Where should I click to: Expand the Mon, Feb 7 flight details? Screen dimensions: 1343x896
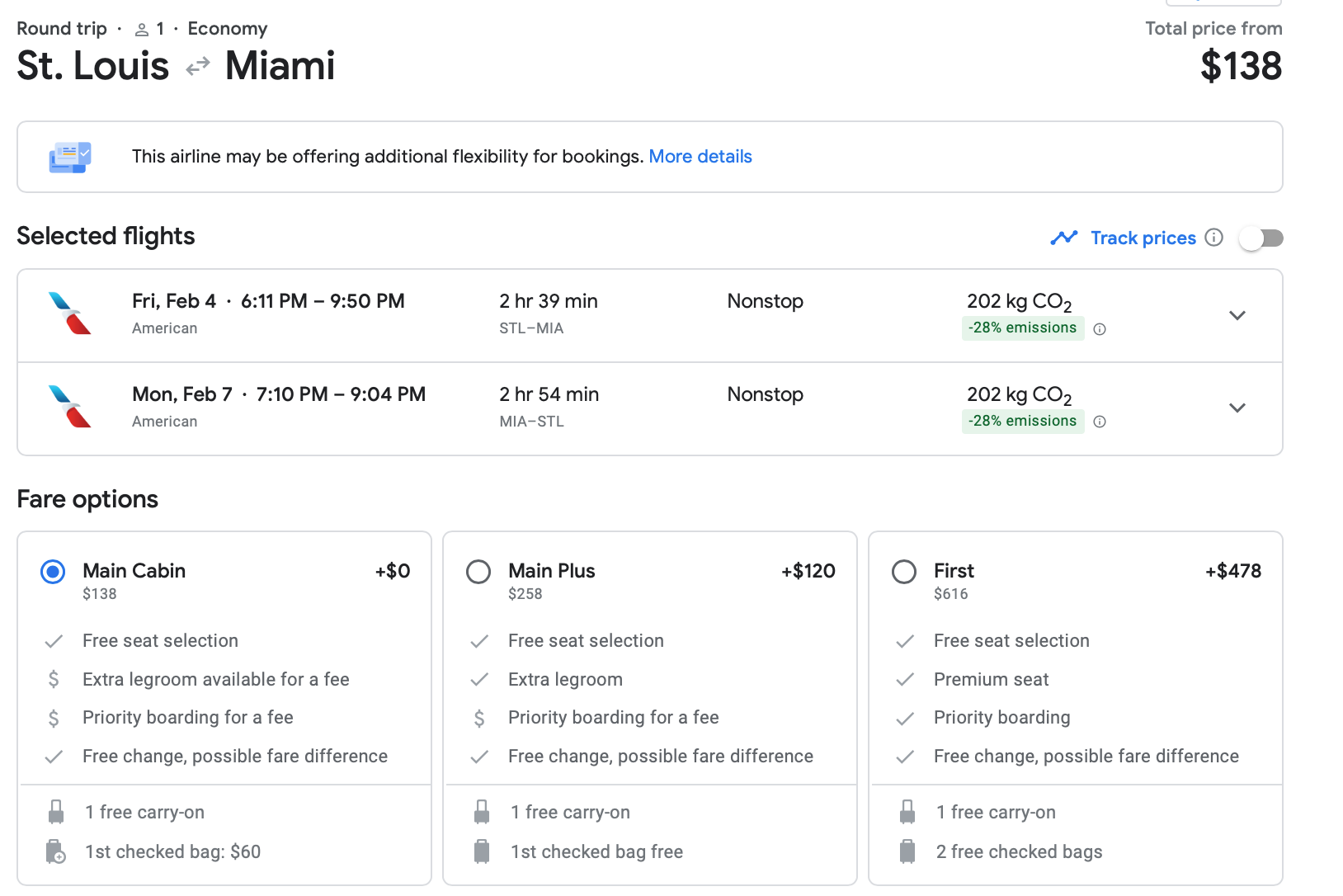[x=1237, y=408]
